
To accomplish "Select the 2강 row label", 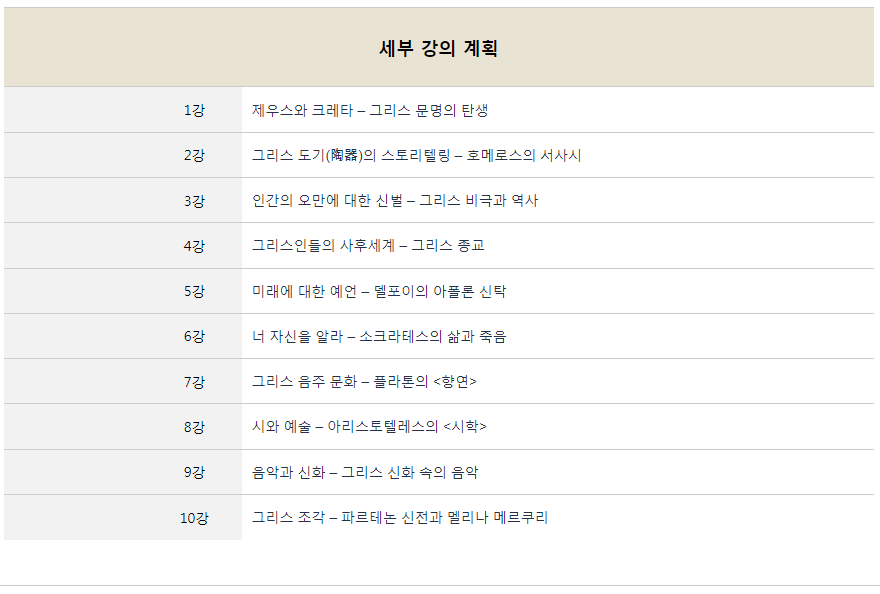I will 194,155.
